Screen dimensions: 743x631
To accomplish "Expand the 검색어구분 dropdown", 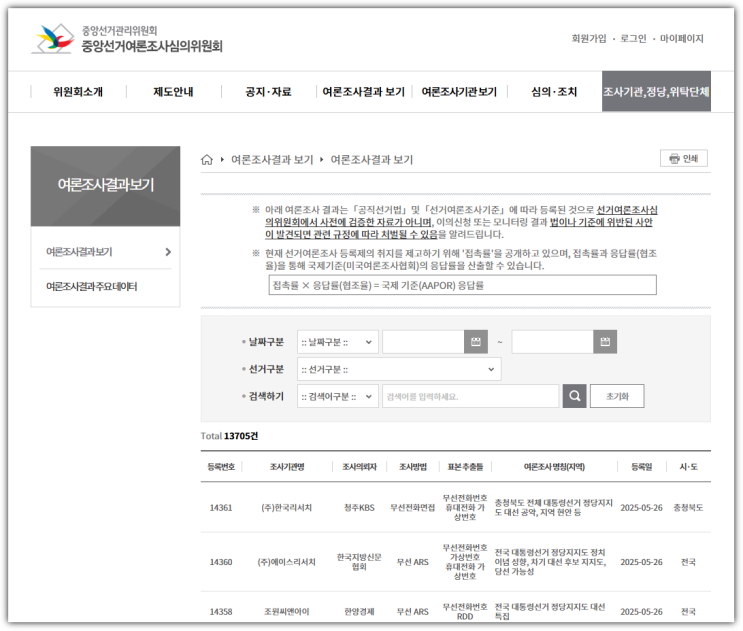I will point(337,396).
